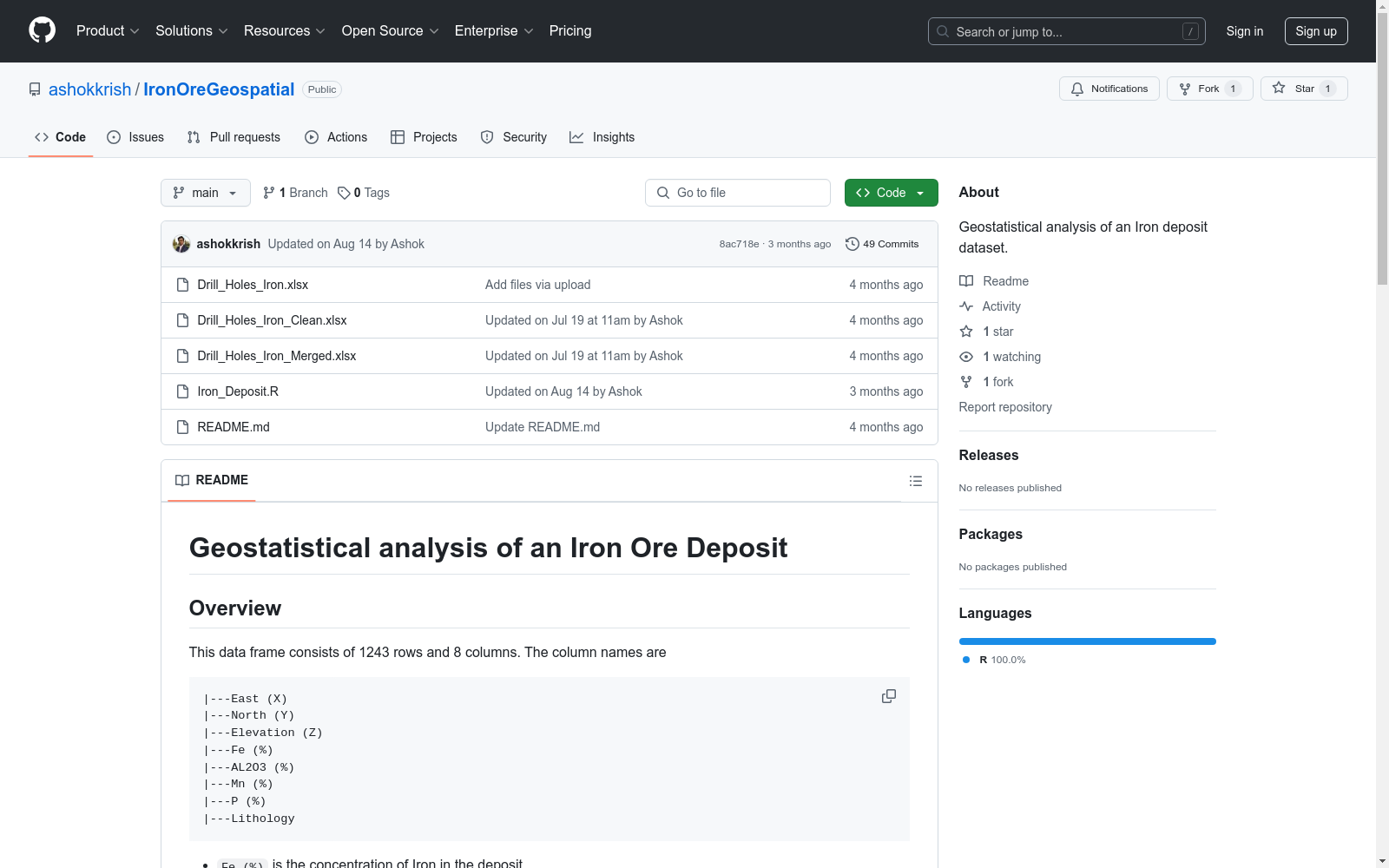Click the file icon next to README.md
The width and height of the screenshot is (1389, 868).
click(182, 427)
